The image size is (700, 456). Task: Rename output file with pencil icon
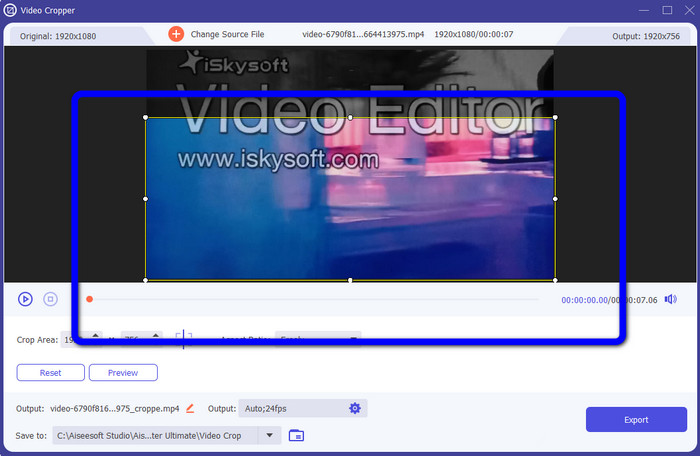click(x=190, y=408)
